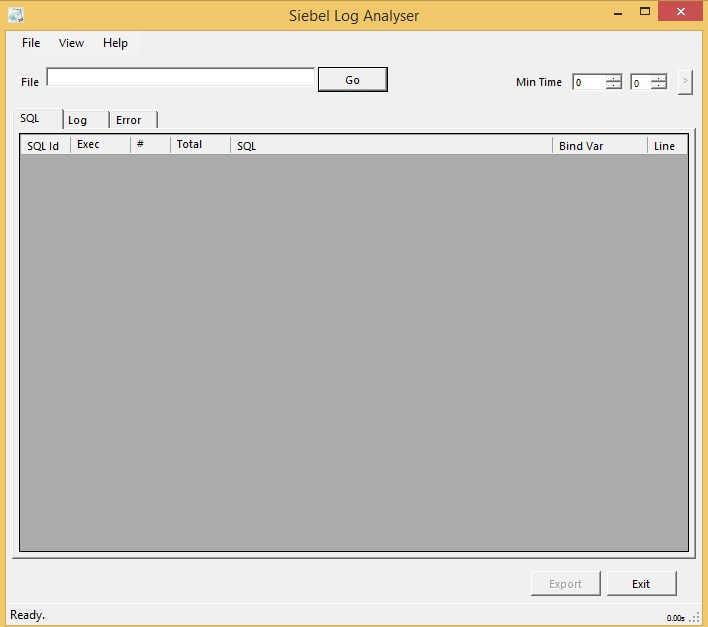This screenshot has height=627, width=708.
Task: Sort by the Exec column header
Action: coord(100,144)
